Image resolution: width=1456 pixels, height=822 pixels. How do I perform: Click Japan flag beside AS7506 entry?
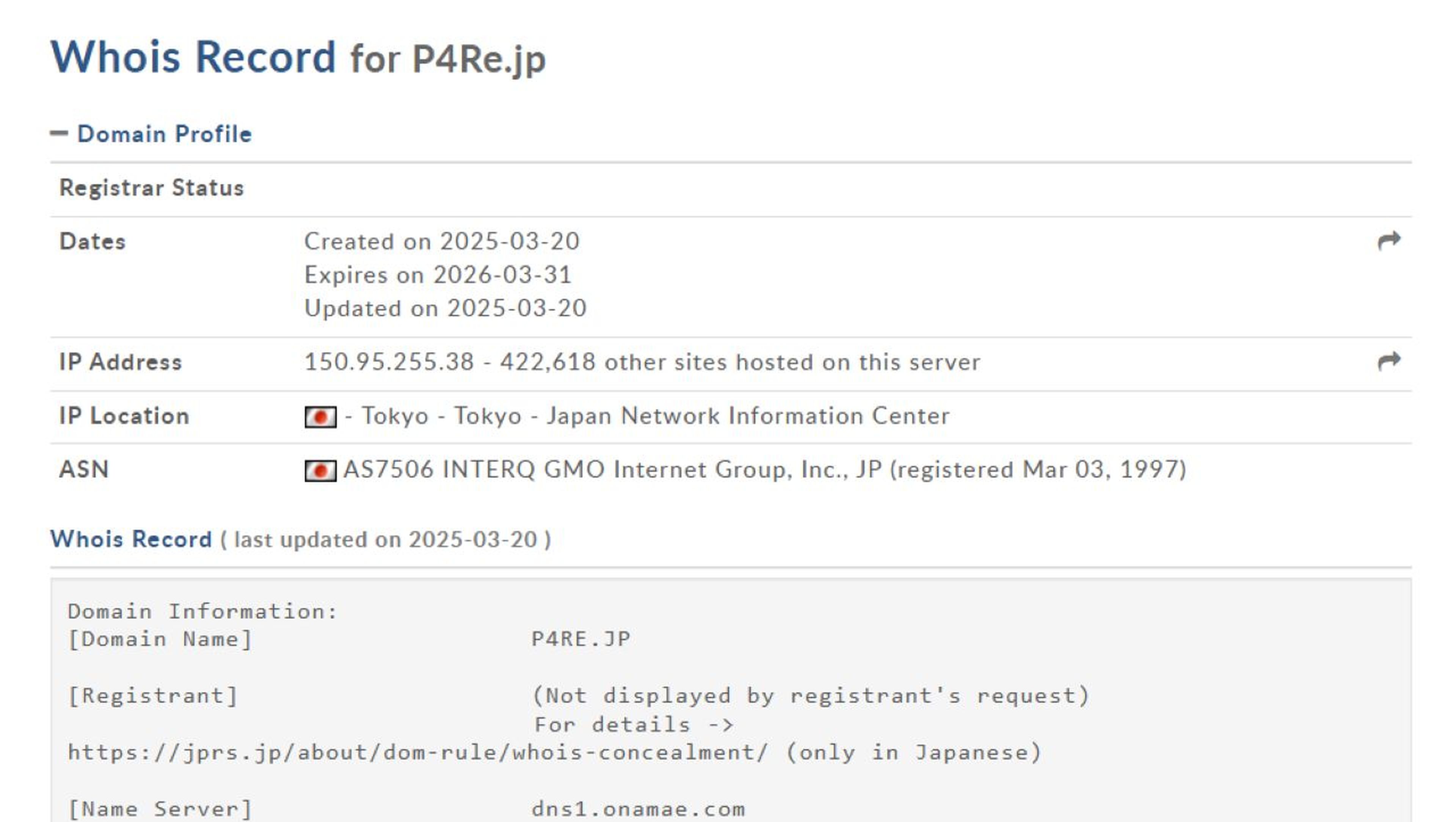point(320,470)
